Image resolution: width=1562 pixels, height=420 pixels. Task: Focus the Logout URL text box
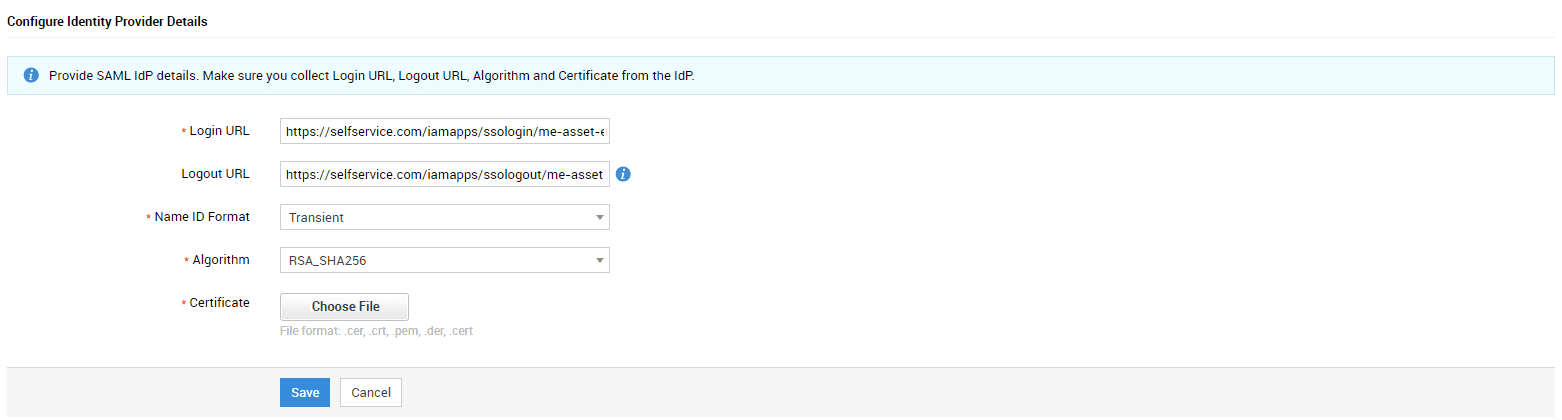(x=445, y=174)
